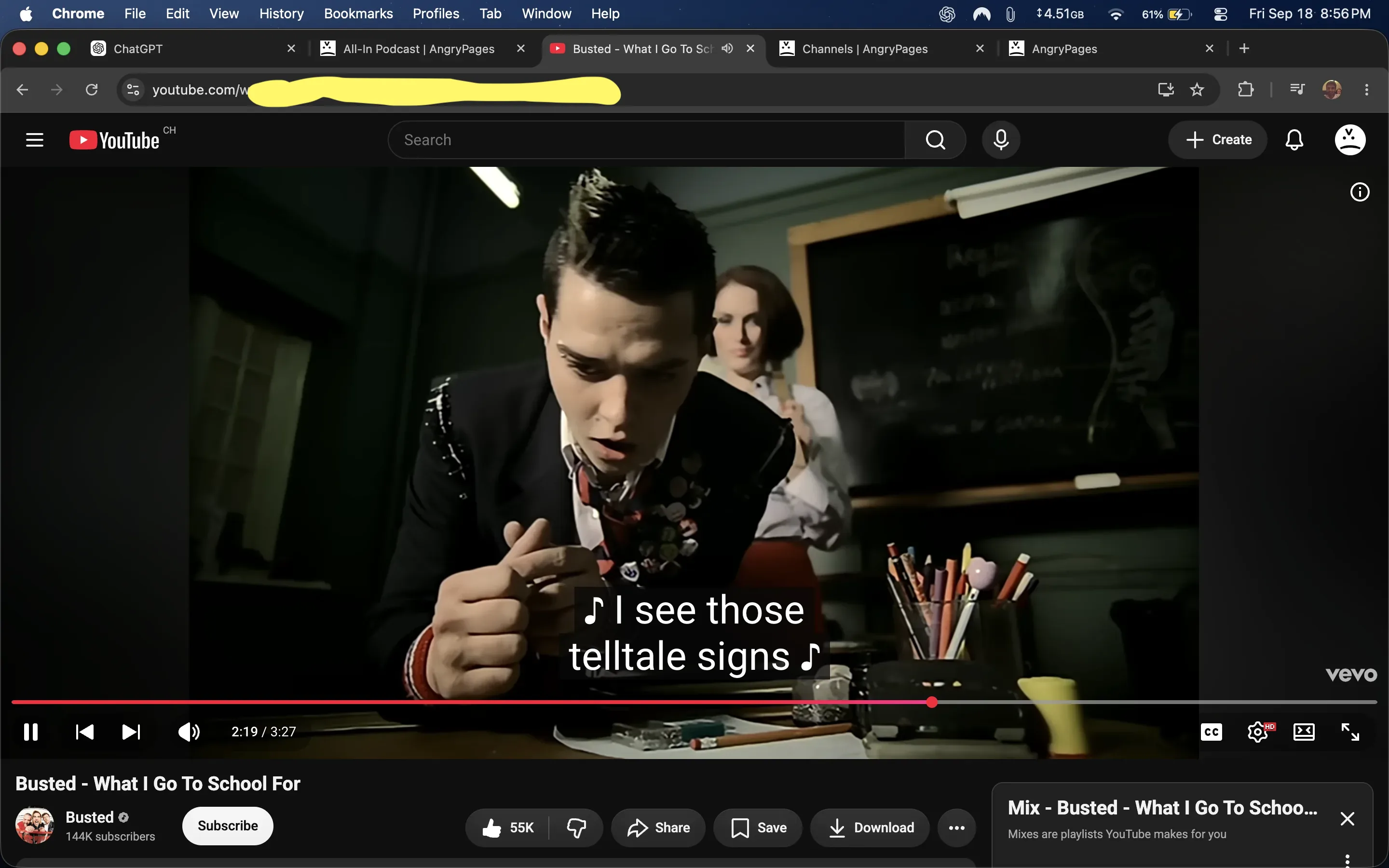Switch to the ChatGPT tab
The image size is (1389, 868).
coord(194,49)
